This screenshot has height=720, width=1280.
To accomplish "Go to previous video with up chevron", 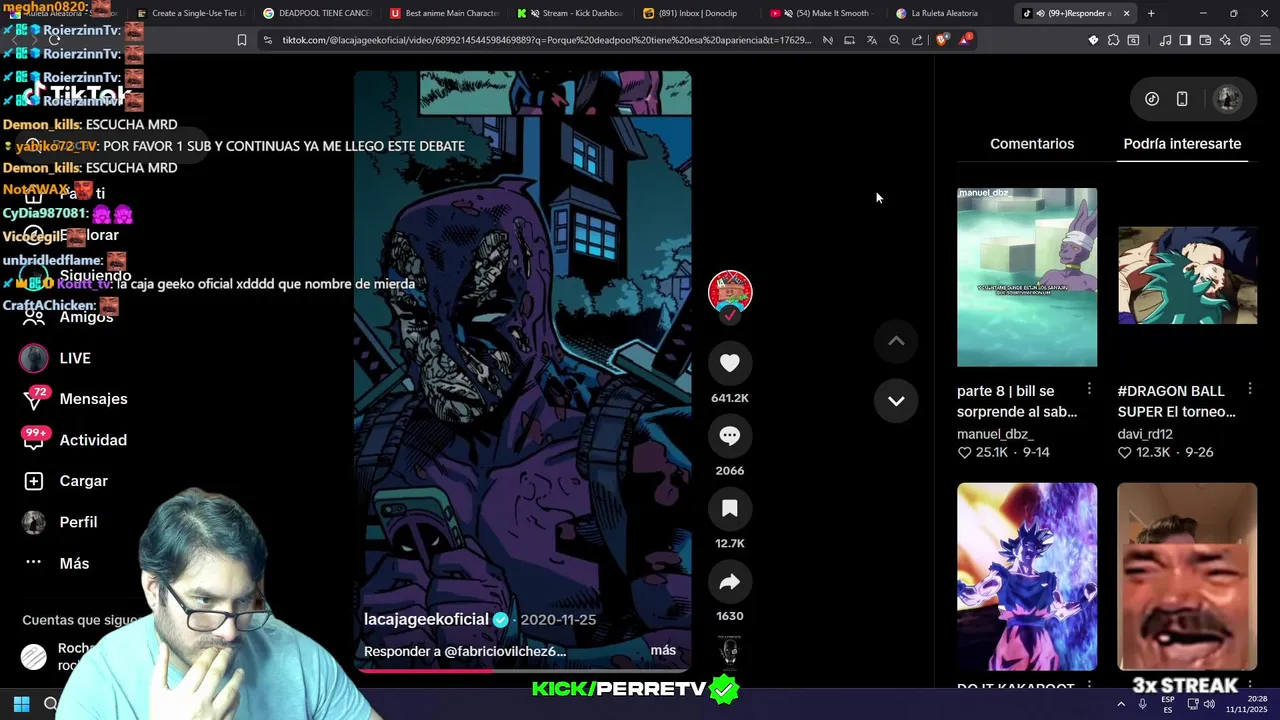I will point(896,341).
